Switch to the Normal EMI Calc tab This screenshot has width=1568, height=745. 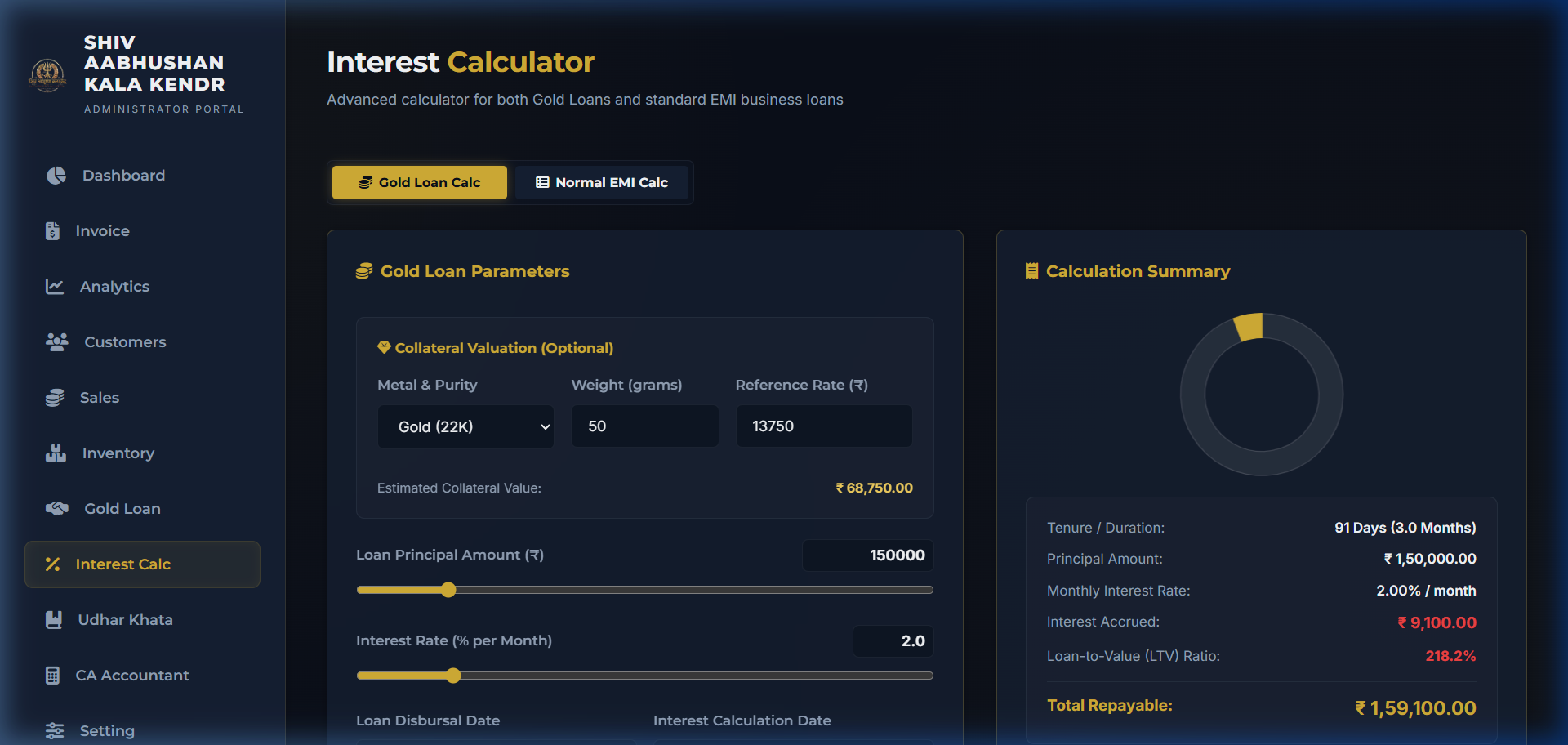pyautogui.click(x=602, y=182)
